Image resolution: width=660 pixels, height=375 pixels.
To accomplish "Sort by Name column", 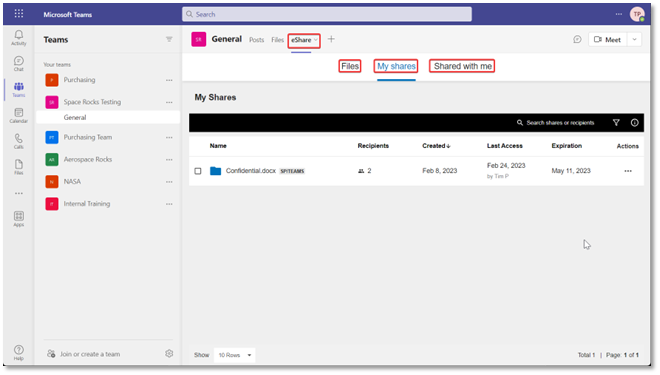I will pyautogui.click(x=218, y=146).
